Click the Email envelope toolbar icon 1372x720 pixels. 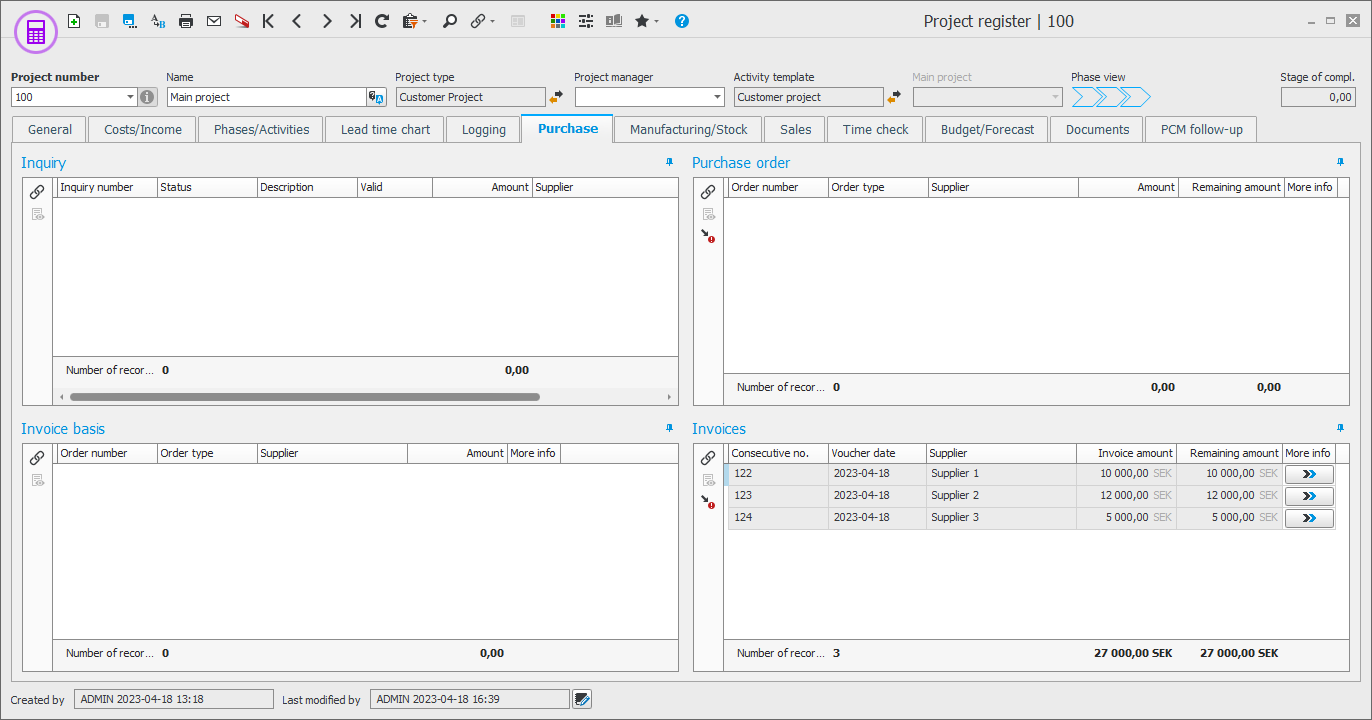point(214,20)
